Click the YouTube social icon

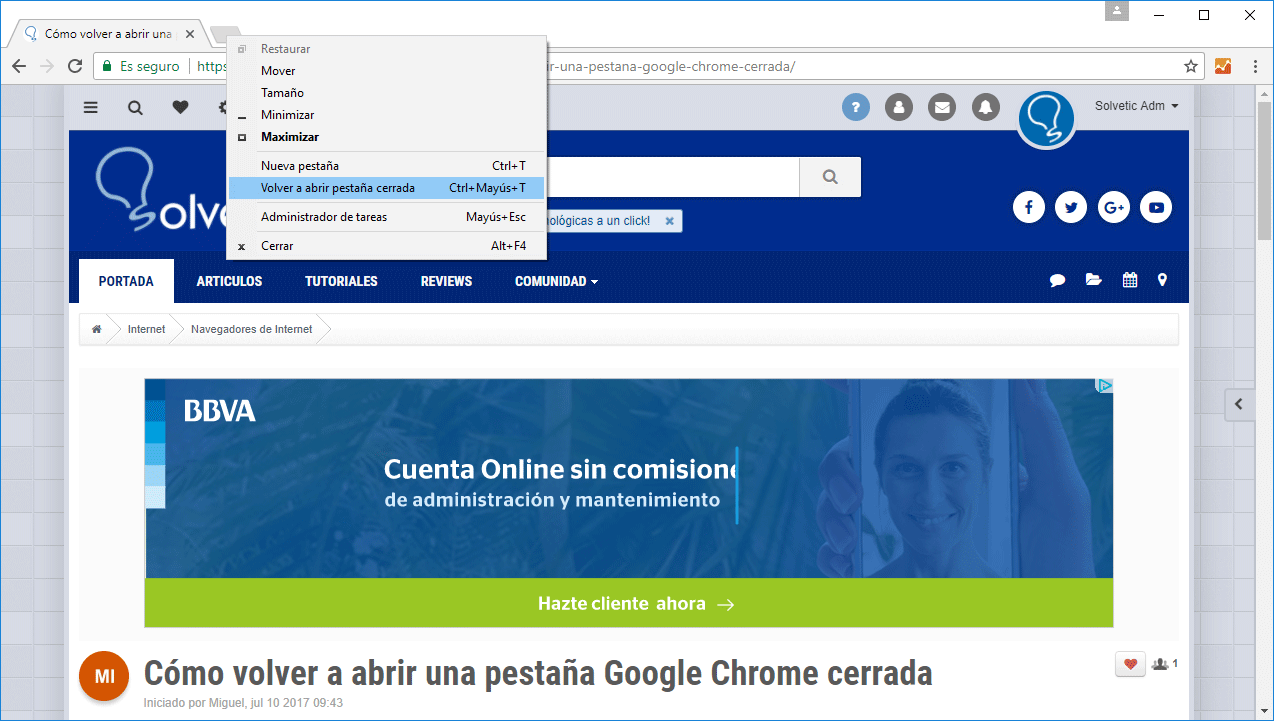(1155, 207)
